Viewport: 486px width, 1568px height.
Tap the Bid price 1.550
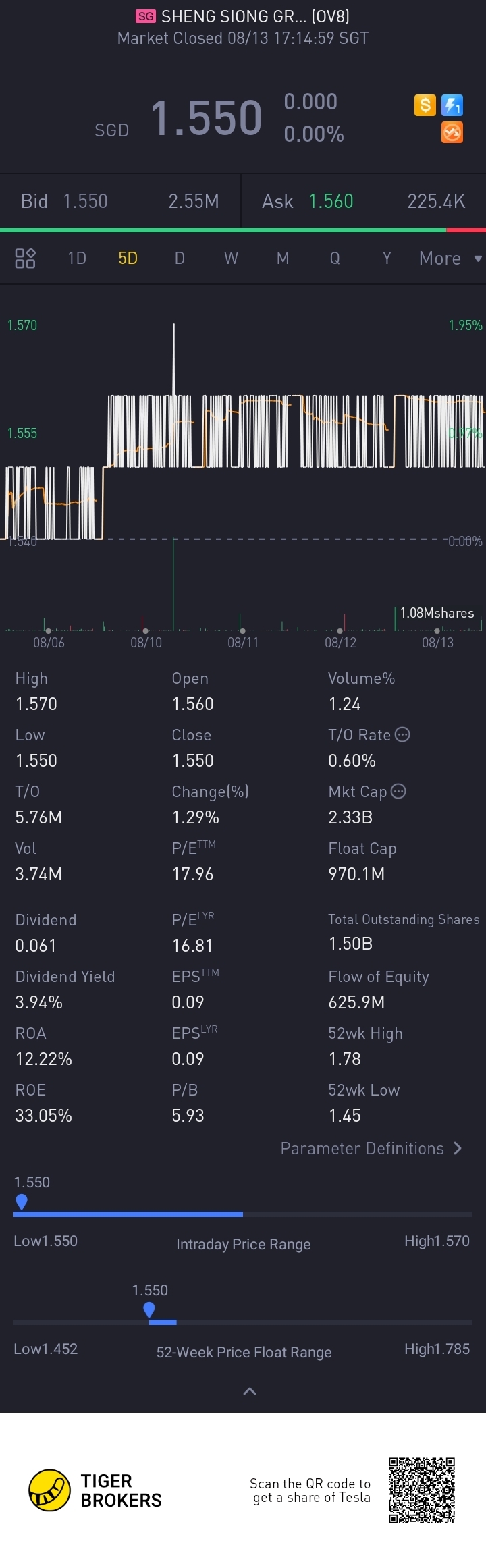85,201
